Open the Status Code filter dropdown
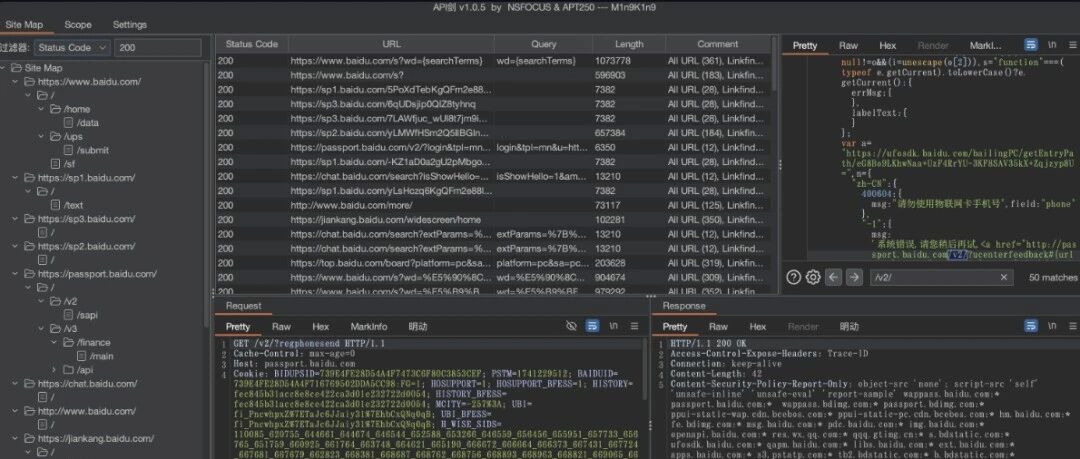Screen dimensions: 1080x459 click(x=72, y=48)
